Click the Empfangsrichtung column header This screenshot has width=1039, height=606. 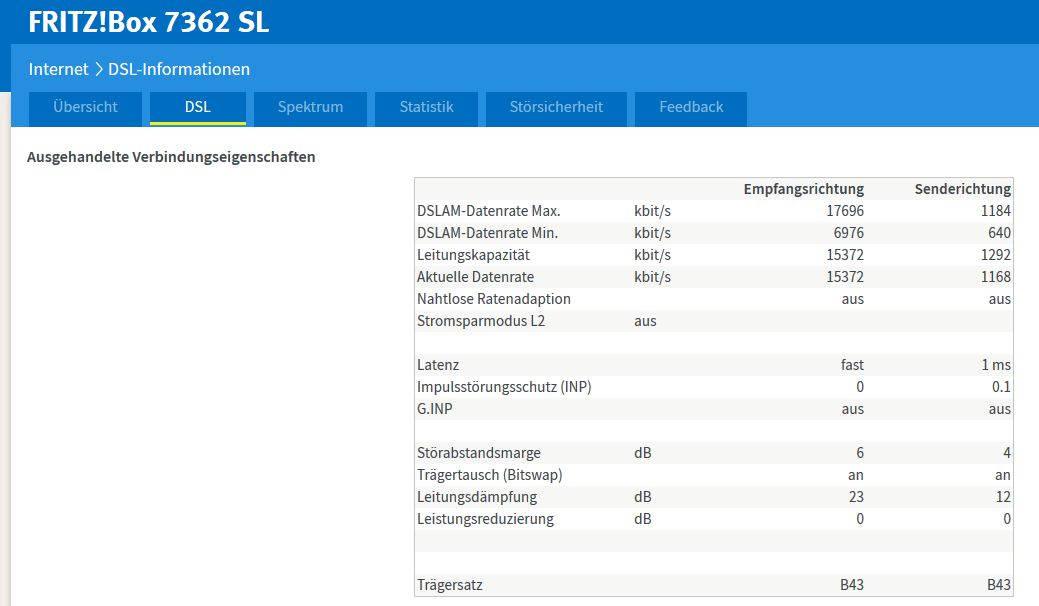tap(803, 189)
